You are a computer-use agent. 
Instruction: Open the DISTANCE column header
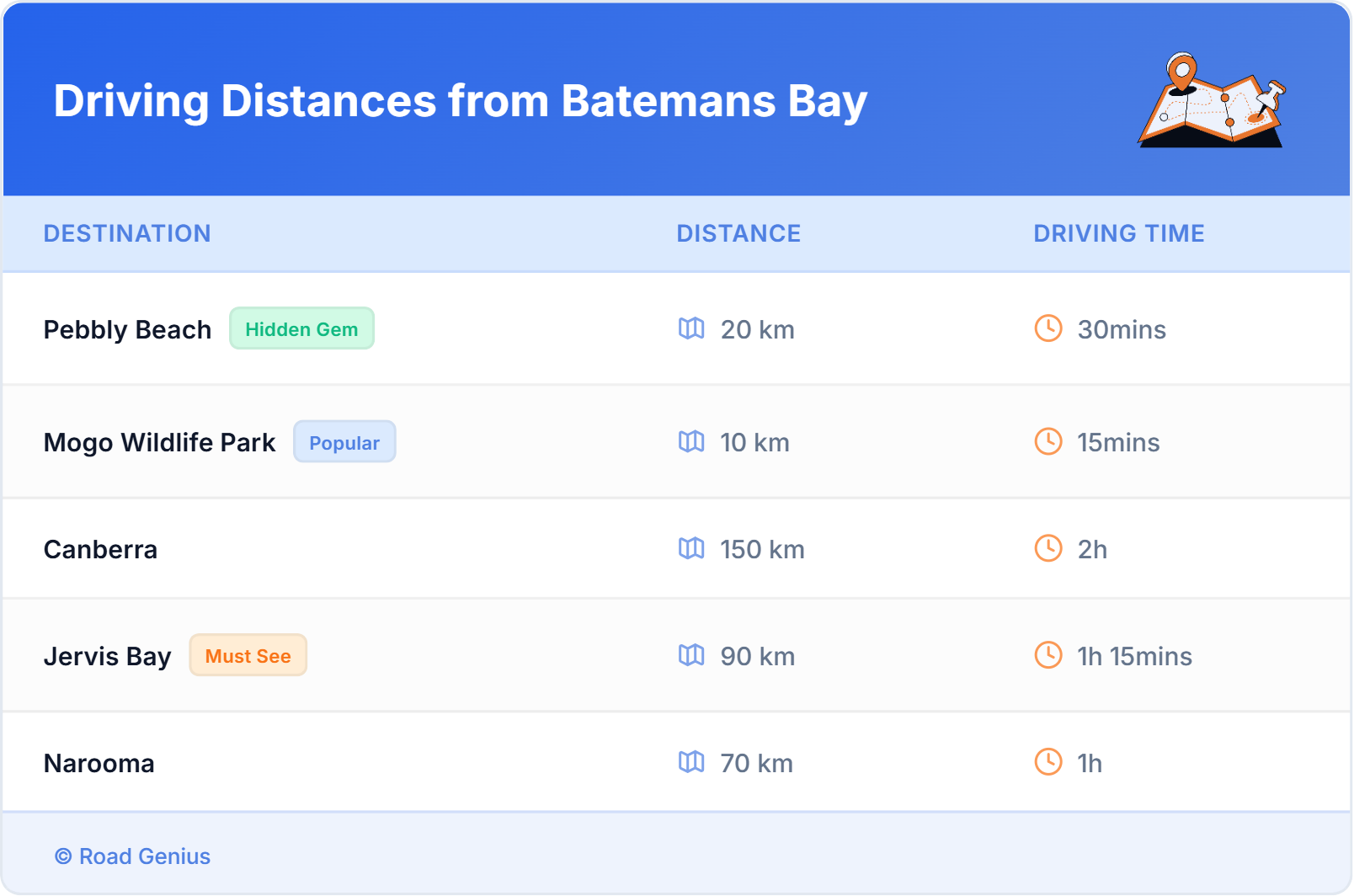pos(738,233)
